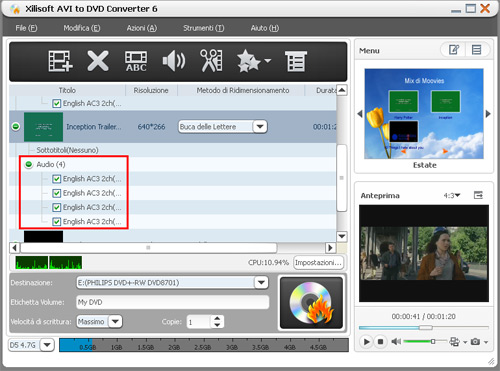Open the Buca delle Lettere resize dropdown

click(x=260, y=127)
